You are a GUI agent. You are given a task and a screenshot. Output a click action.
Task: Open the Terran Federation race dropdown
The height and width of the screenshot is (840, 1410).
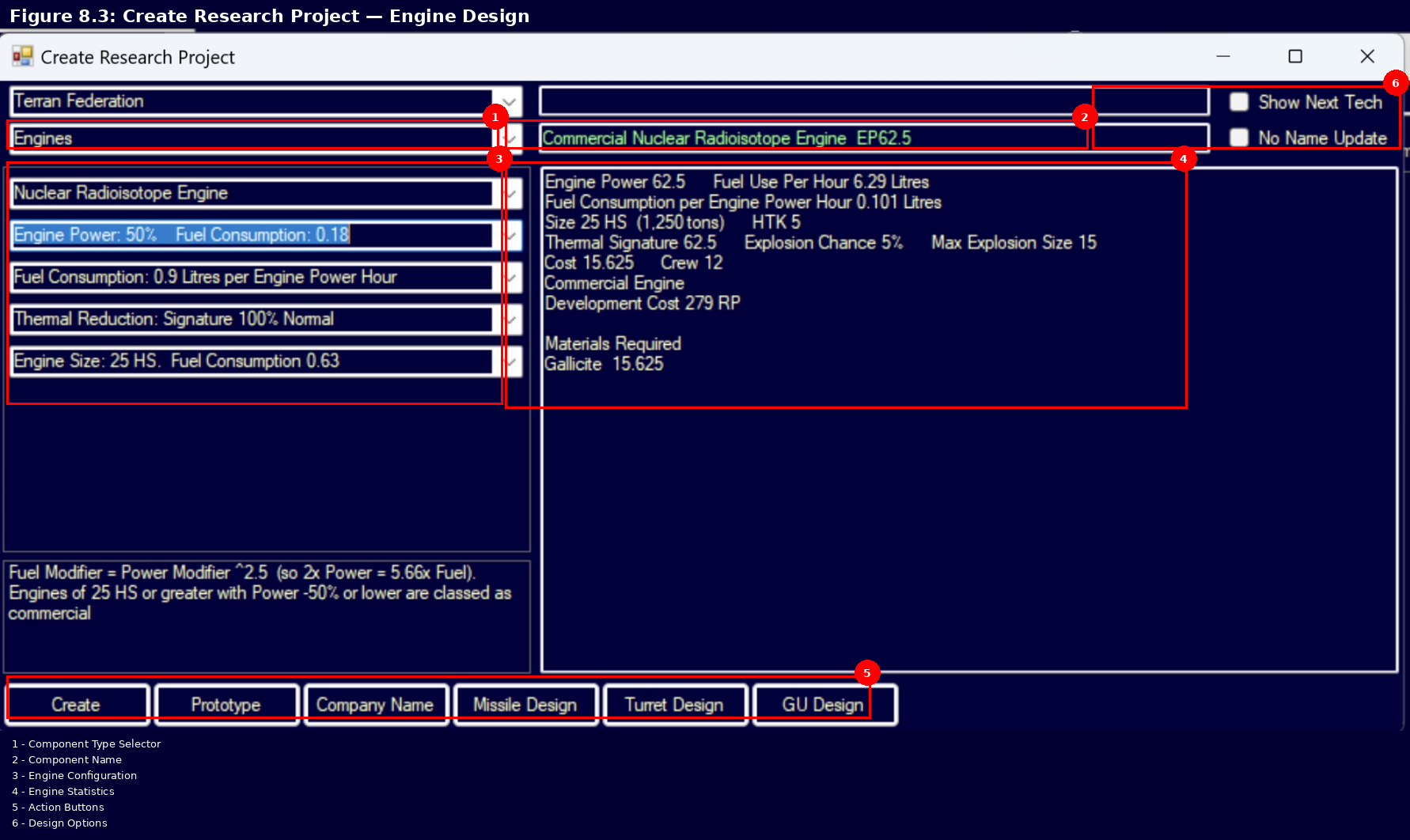coord(510,102)
